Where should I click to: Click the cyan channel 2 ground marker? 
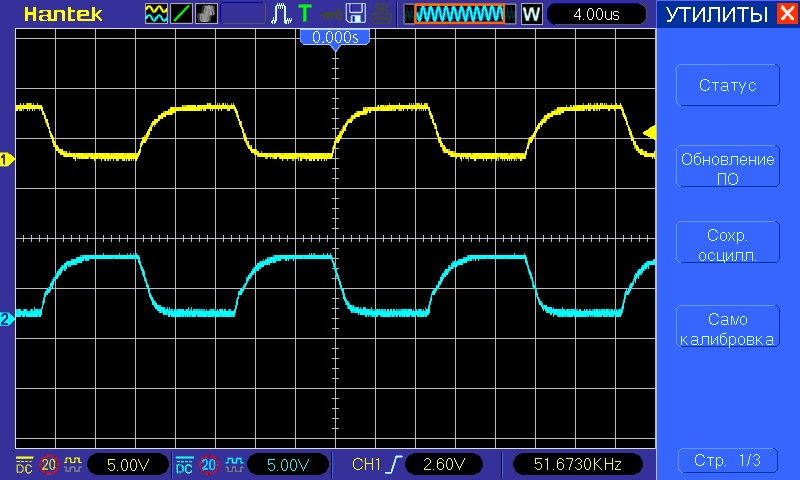(7, 319)
